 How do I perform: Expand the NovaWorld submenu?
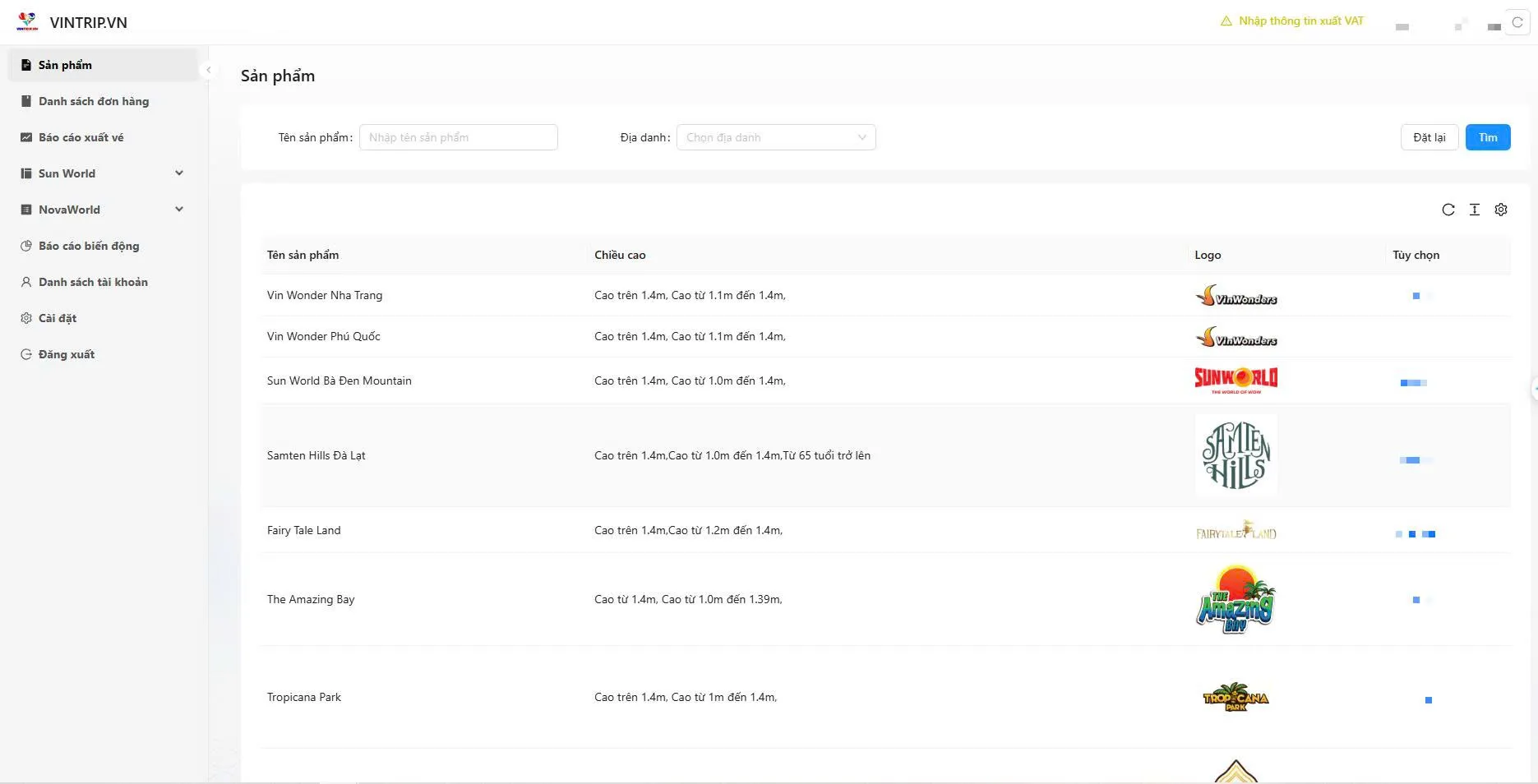click(x=179, y=210)
